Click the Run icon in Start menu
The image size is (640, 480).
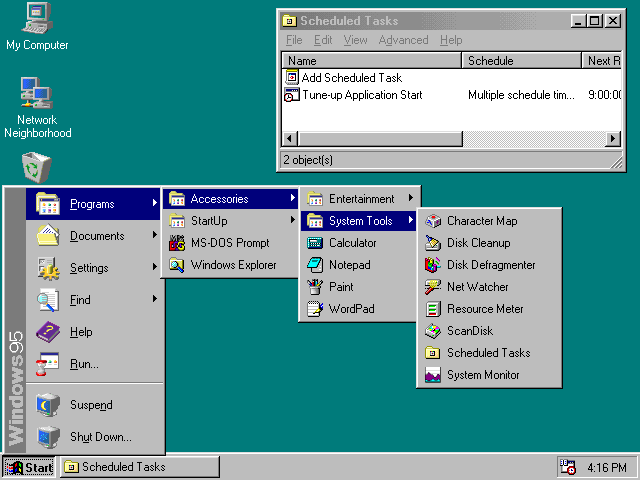48,364
